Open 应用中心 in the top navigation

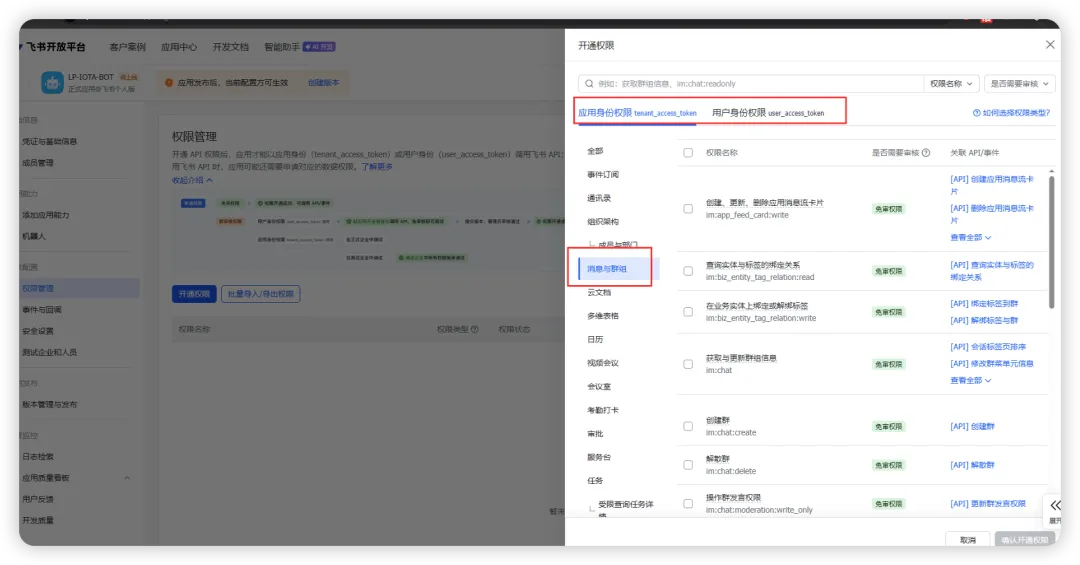tap(179, 47)
